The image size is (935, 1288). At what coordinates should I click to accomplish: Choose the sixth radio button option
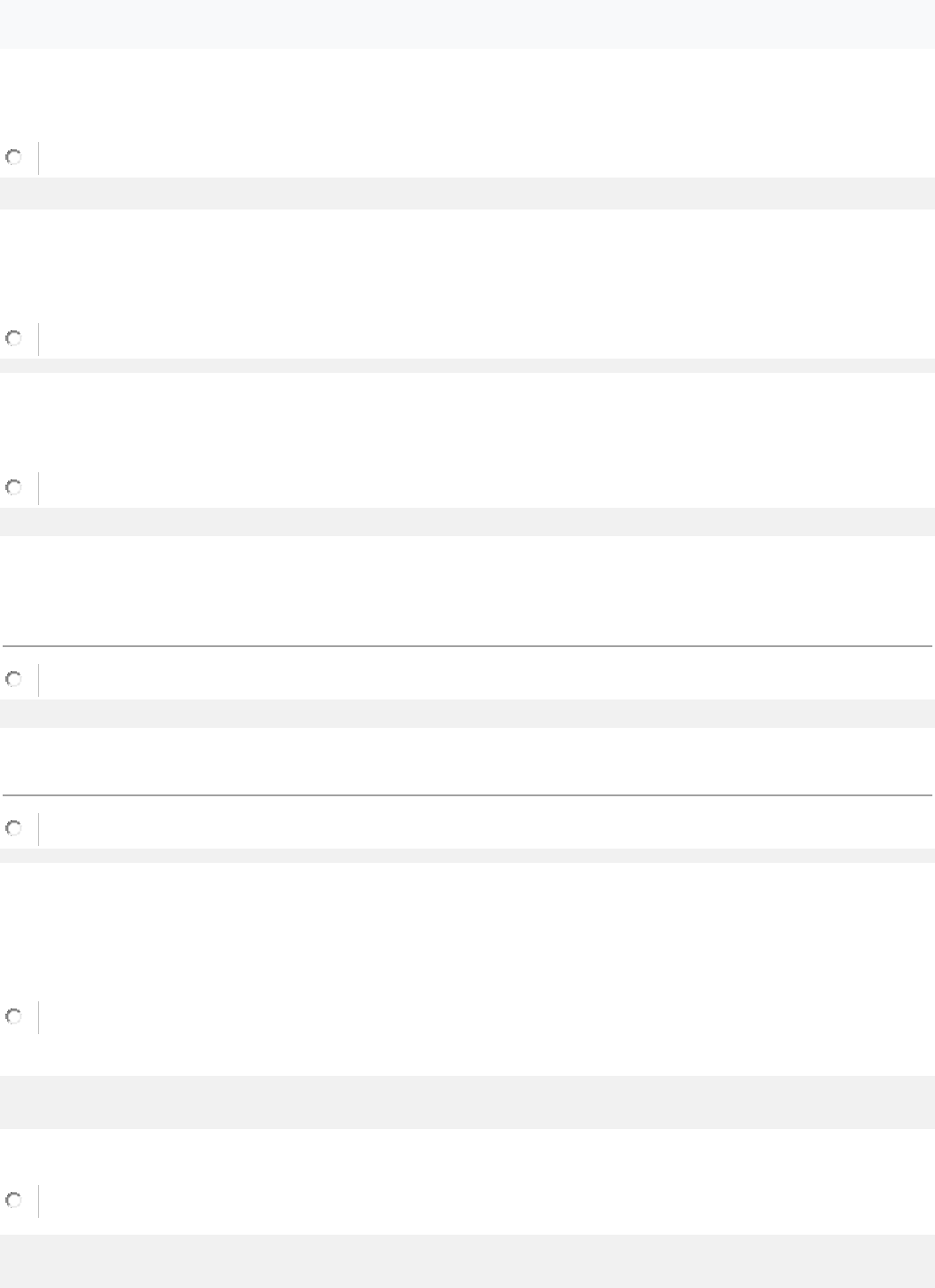point(13,1017)
